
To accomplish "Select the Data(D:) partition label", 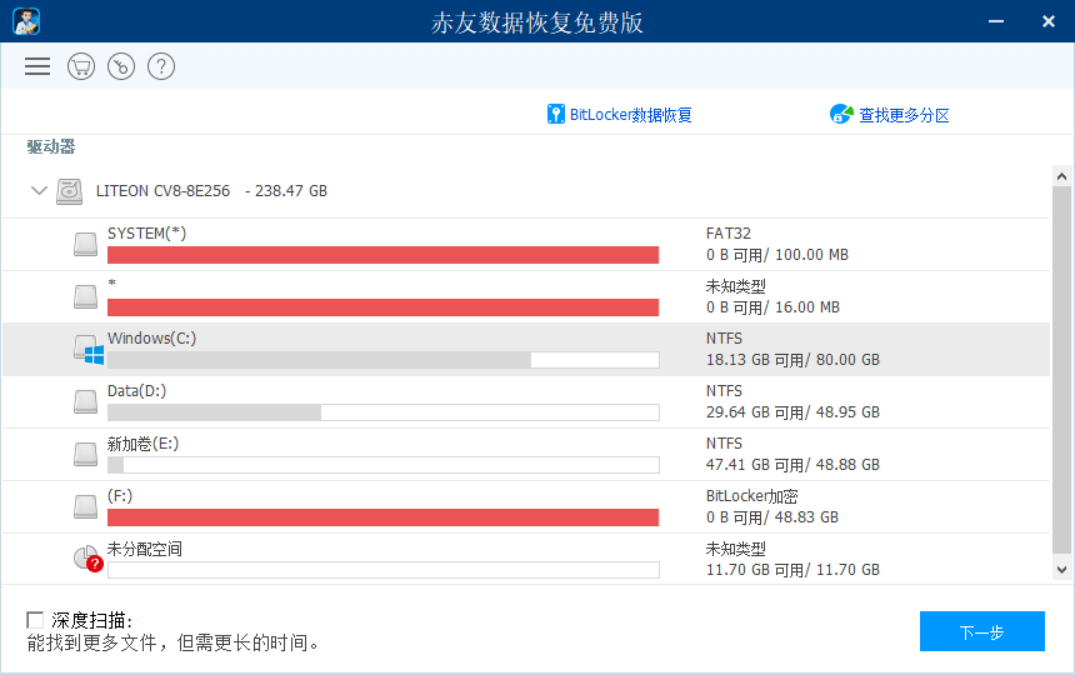I will (x=136, y=391).
